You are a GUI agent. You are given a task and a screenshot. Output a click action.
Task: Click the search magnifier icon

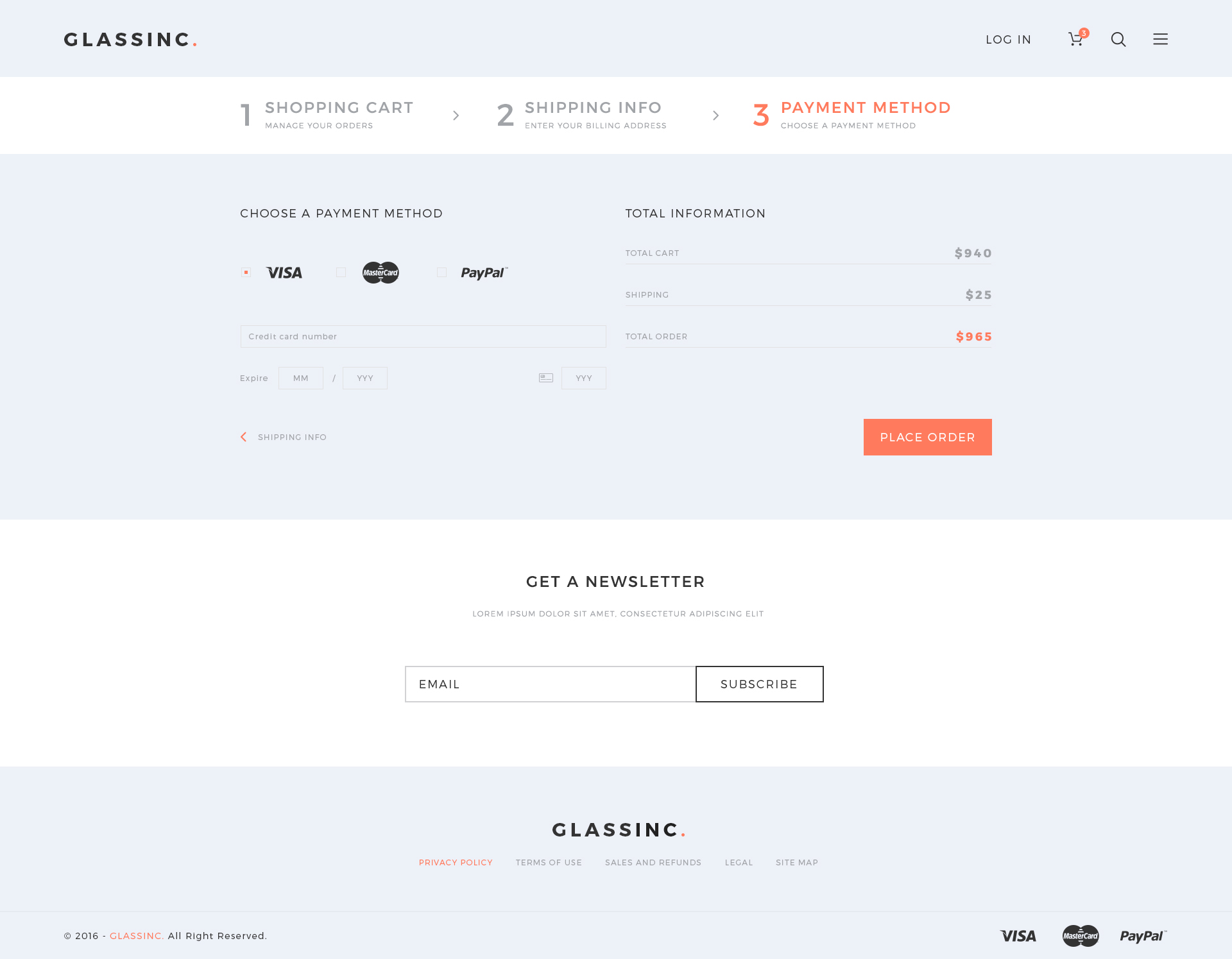pos(1118,39)
